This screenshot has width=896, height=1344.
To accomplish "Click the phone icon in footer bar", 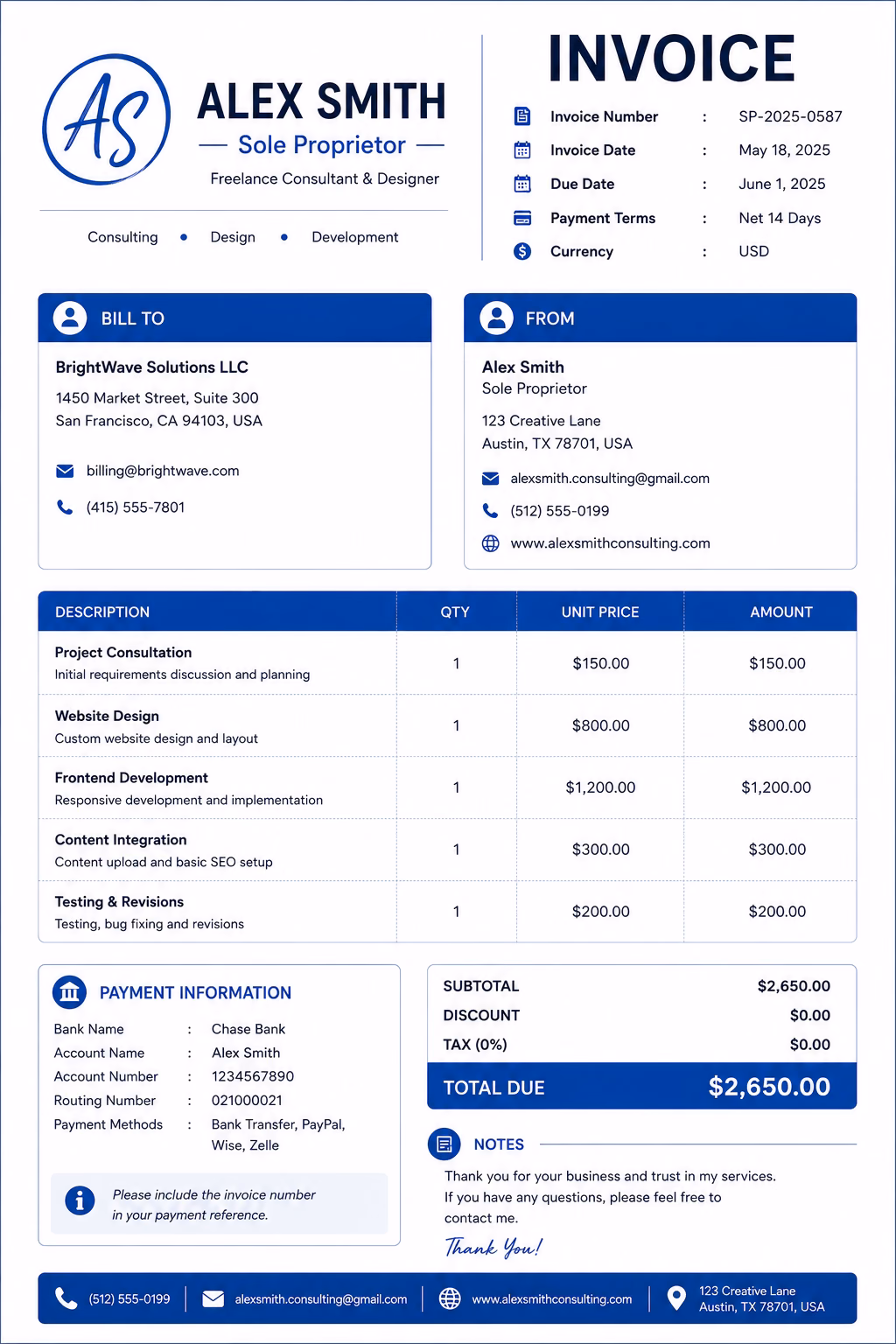I will click(x=66, y=1298).
